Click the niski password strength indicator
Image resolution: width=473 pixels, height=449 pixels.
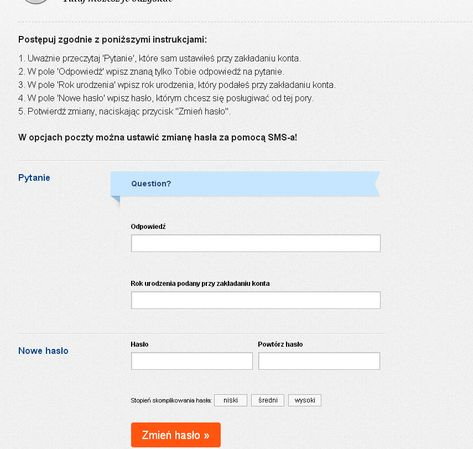tap(231, 400)
